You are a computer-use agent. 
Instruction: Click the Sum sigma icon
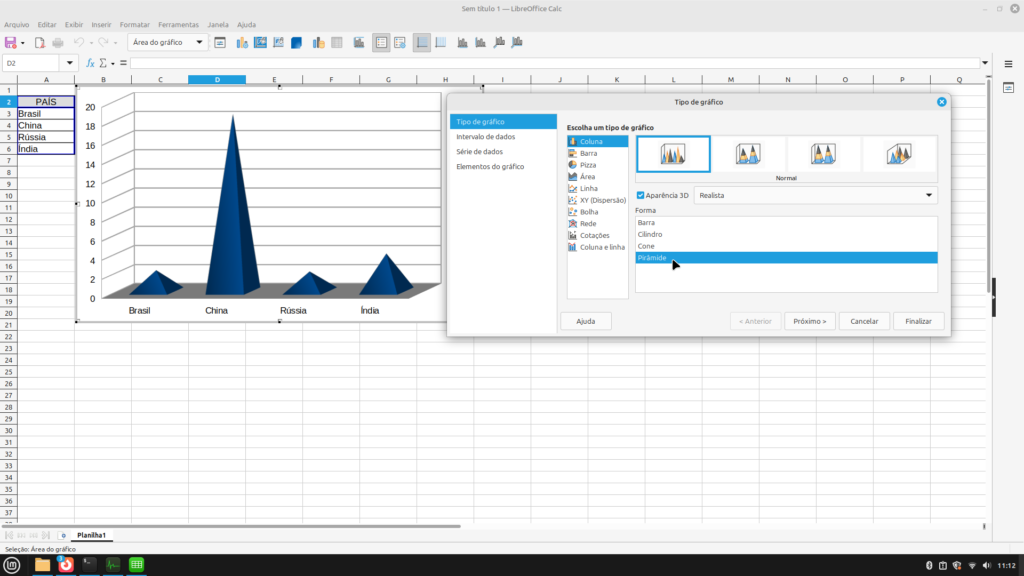pyautogui.click(x=102, y=63)
